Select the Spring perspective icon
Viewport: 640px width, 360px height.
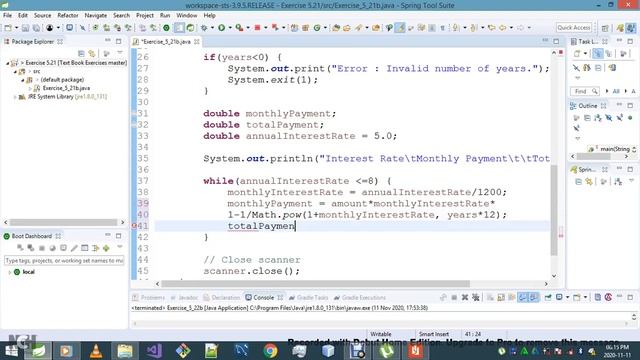pyautogui.click(x=620, y=28)
